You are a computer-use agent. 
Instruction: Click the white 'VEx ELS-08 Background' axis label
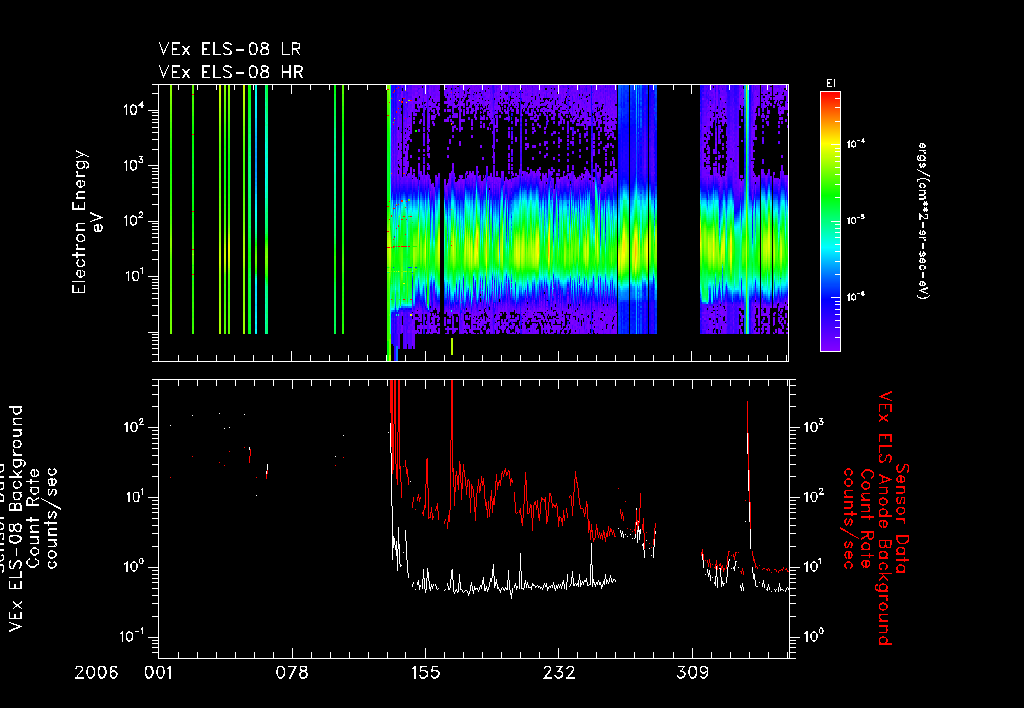[x=16, y=519]
